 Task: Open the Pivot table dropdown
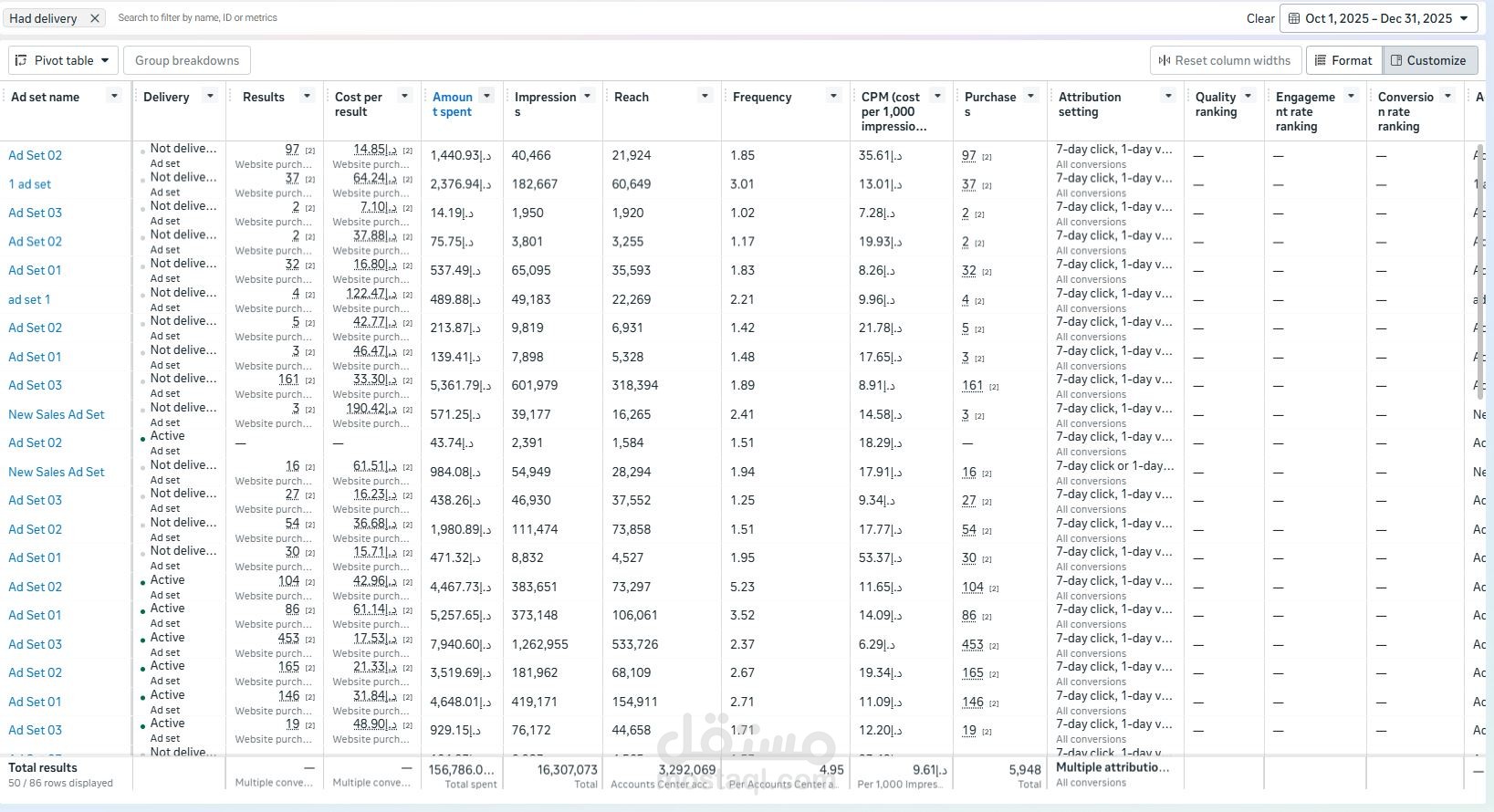(x=63, y=60)
